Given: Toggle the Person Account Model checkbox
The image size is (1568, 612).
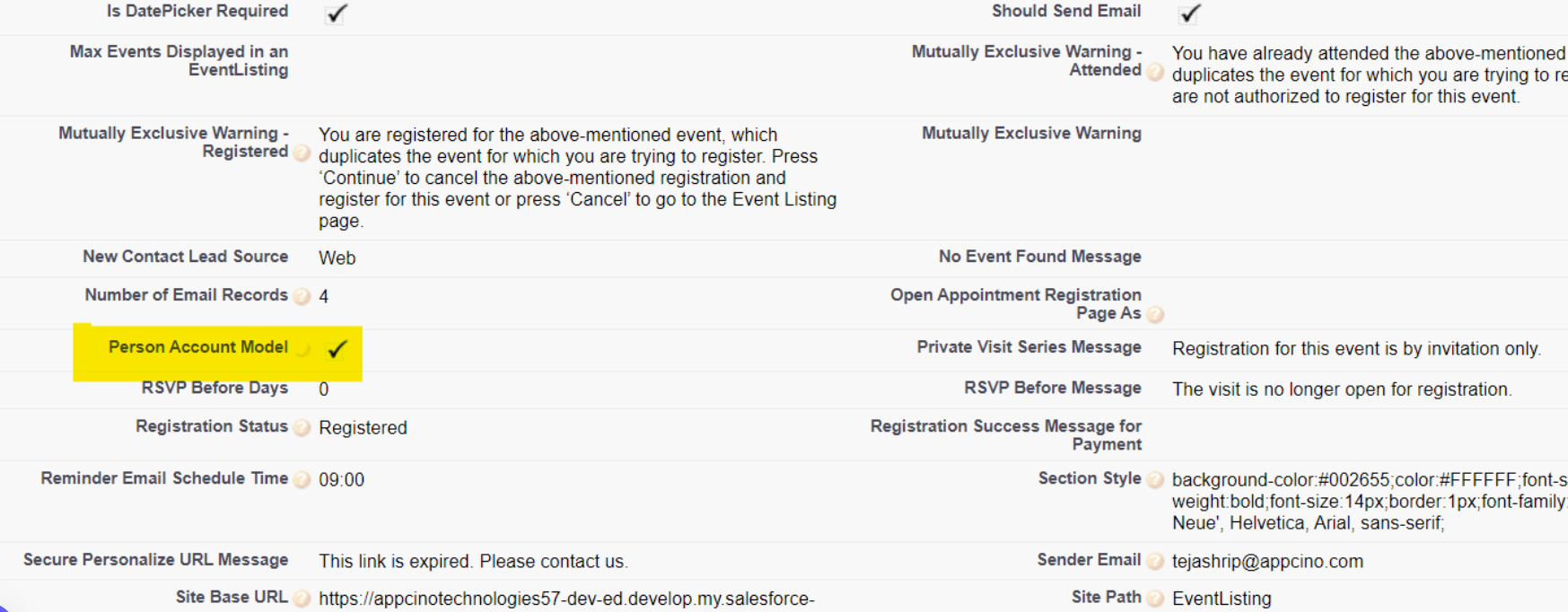Looking at the screenshot, I should tap(337, 349).
